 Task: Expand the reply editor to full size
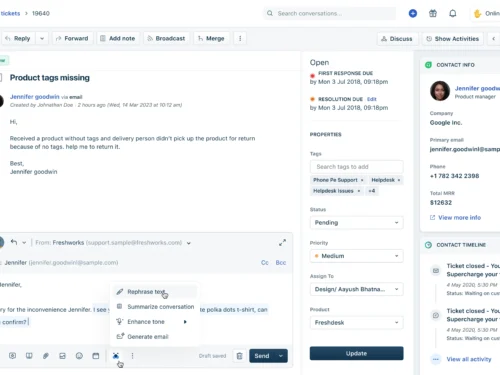click(x=282, y=243)
